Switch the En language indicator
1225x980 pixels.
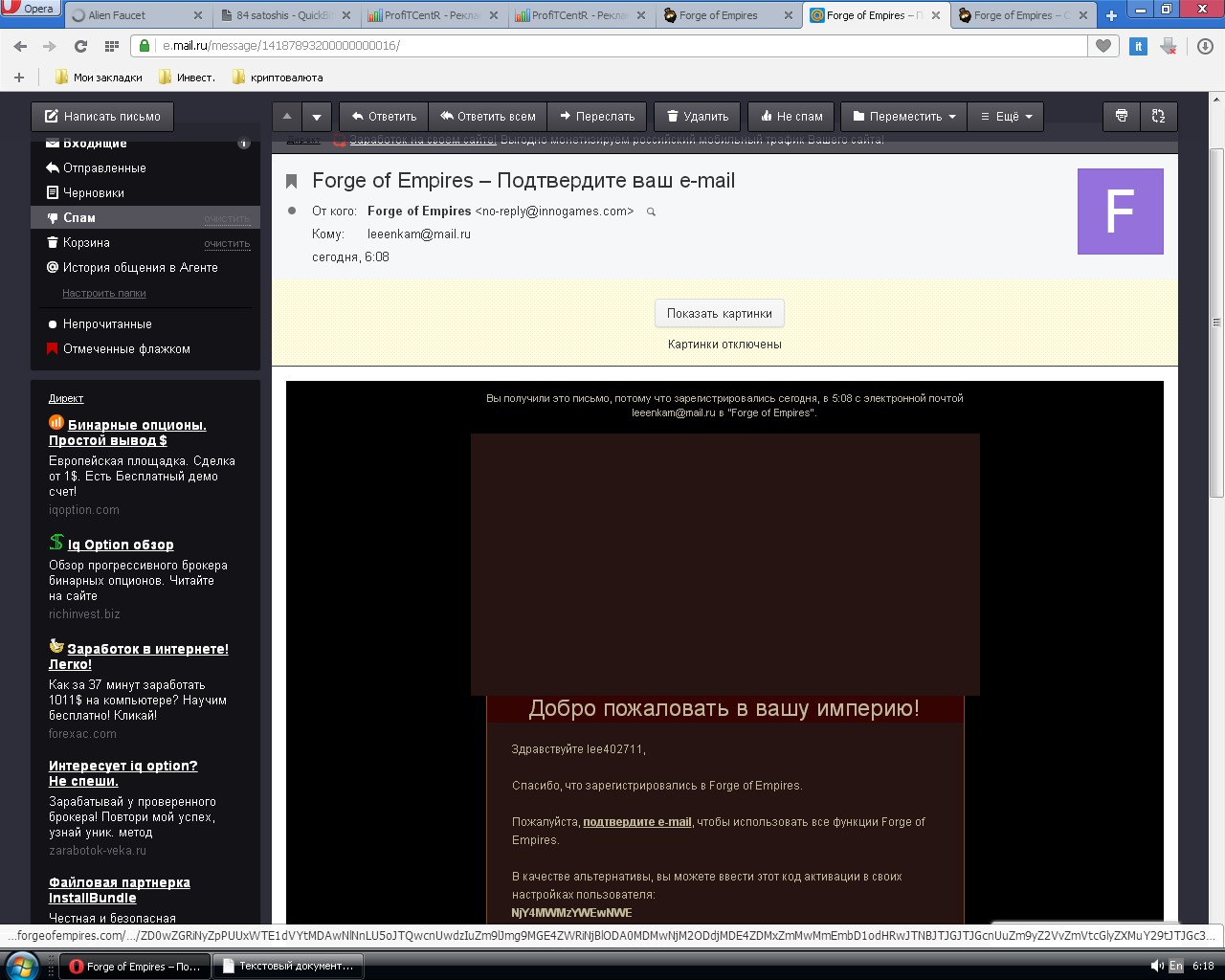1176,967
